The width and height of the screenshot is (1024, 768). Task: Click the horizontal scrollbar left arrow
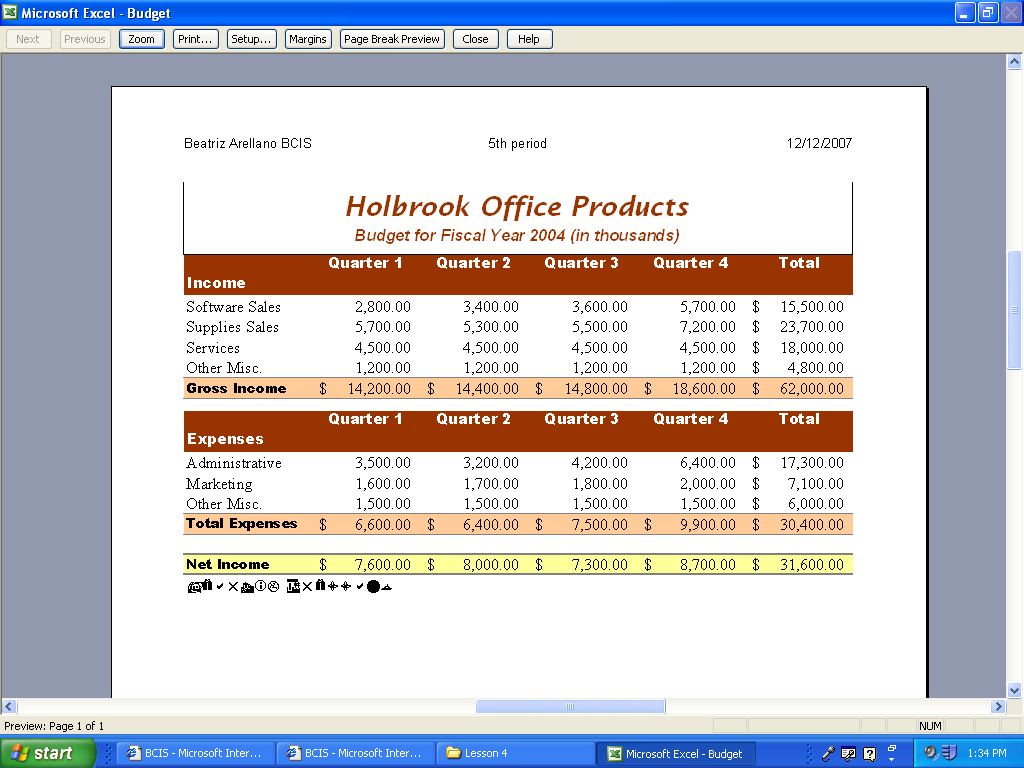coord(9,706)
